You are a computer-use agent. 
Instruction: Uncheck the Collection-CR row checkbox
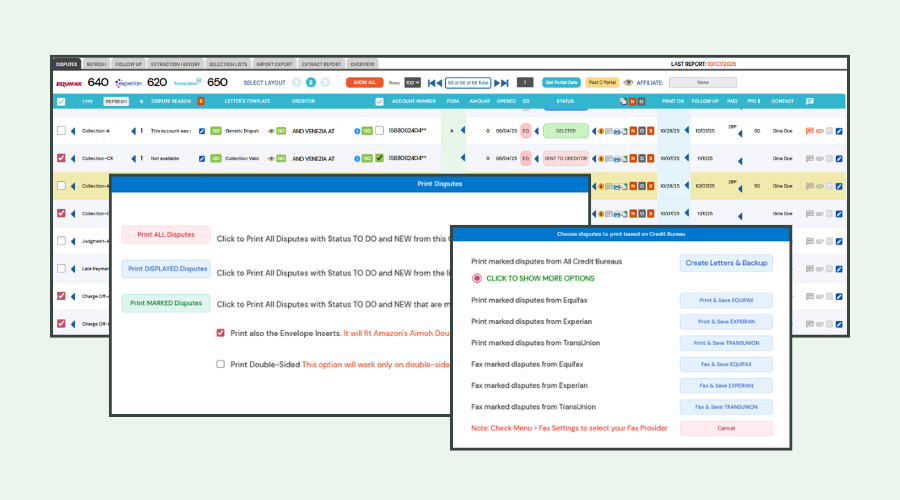coord(61,158)
